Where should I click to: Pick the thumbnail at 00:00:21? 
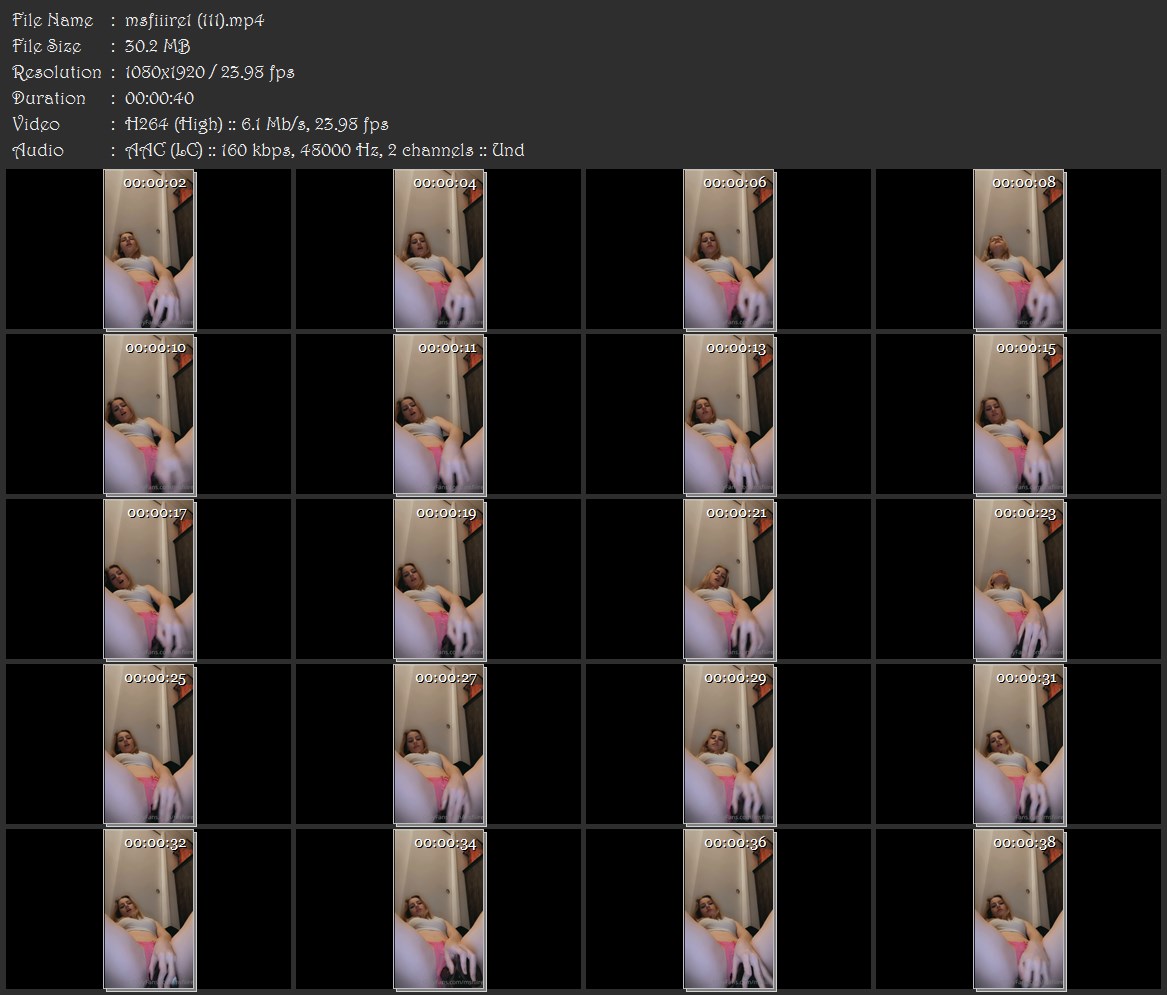click(729, 580)
